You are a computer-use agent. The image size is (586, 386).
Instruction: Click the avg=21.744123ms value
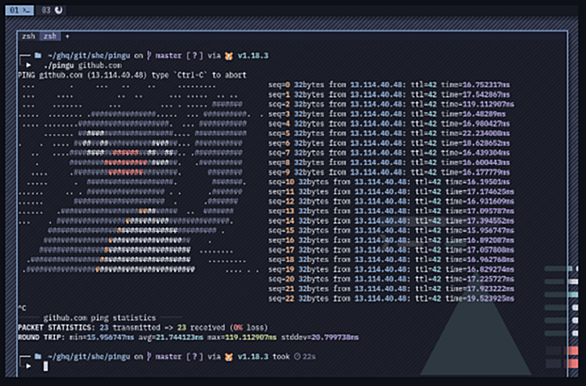(171, 337)
